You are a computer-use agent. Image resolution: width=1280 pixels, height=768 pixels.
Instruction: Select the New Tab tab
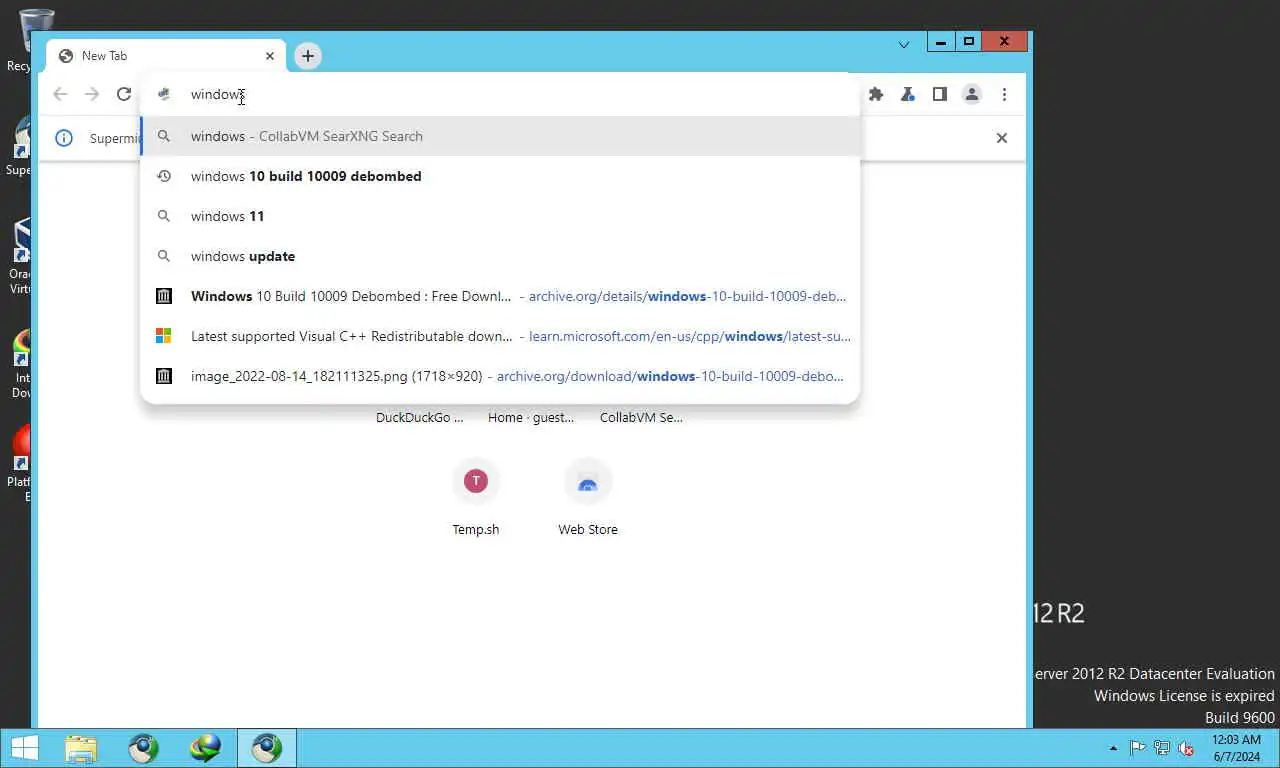click(166, 56)
